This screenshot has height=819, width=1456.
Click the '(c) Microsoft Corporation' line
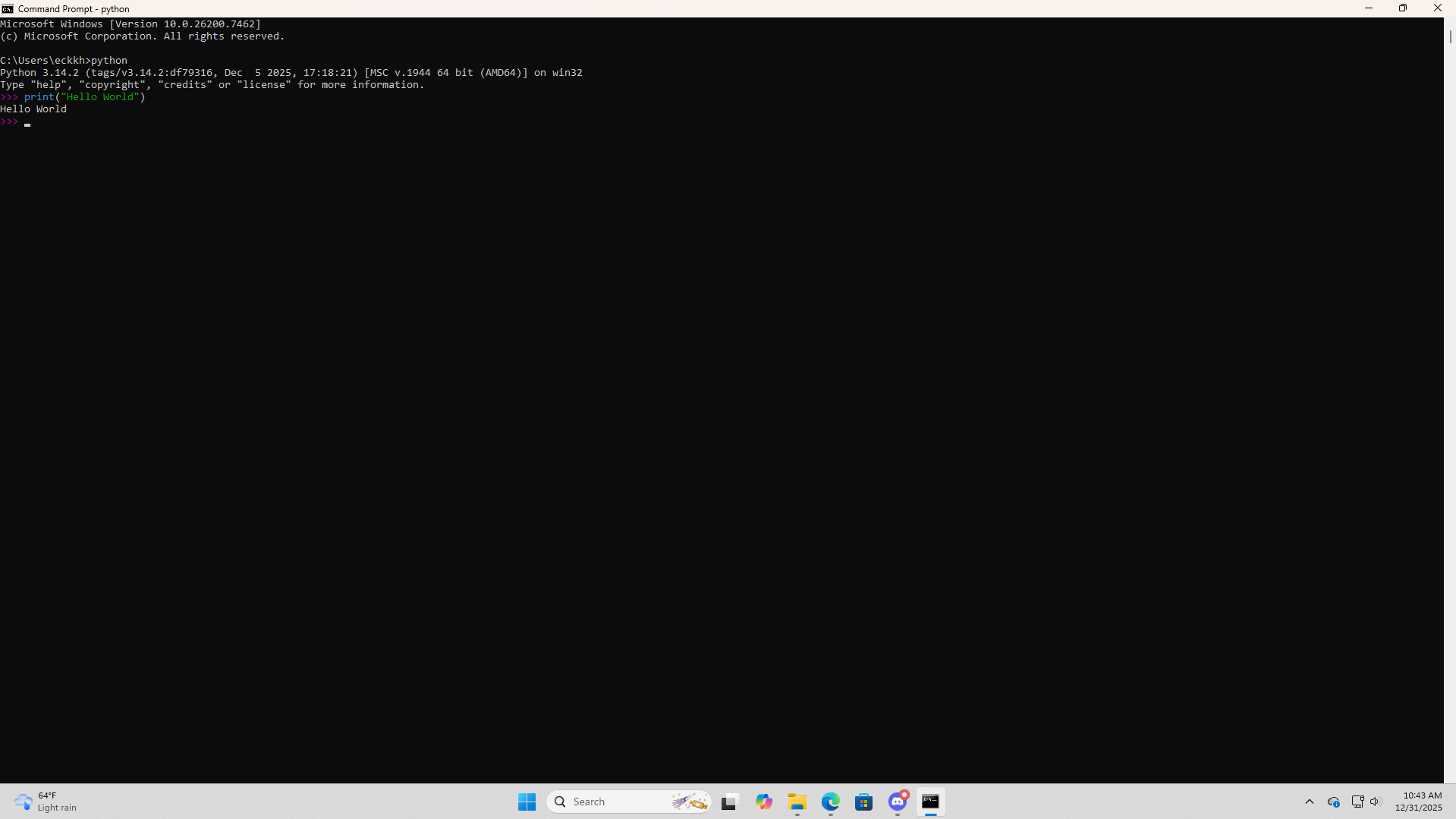coord(143,36)
